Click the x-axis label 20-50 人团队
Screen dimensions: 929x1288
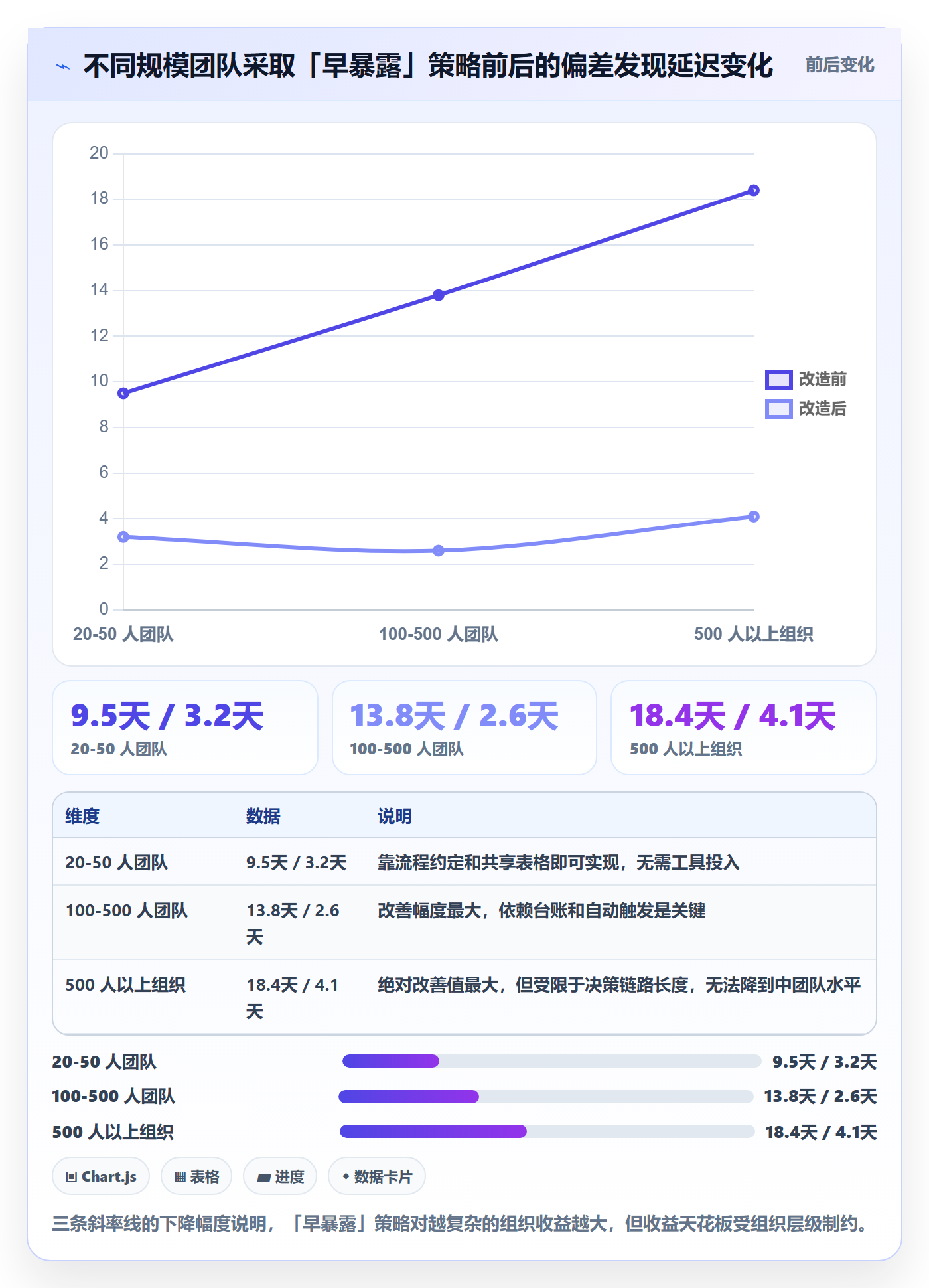[123, 634]
